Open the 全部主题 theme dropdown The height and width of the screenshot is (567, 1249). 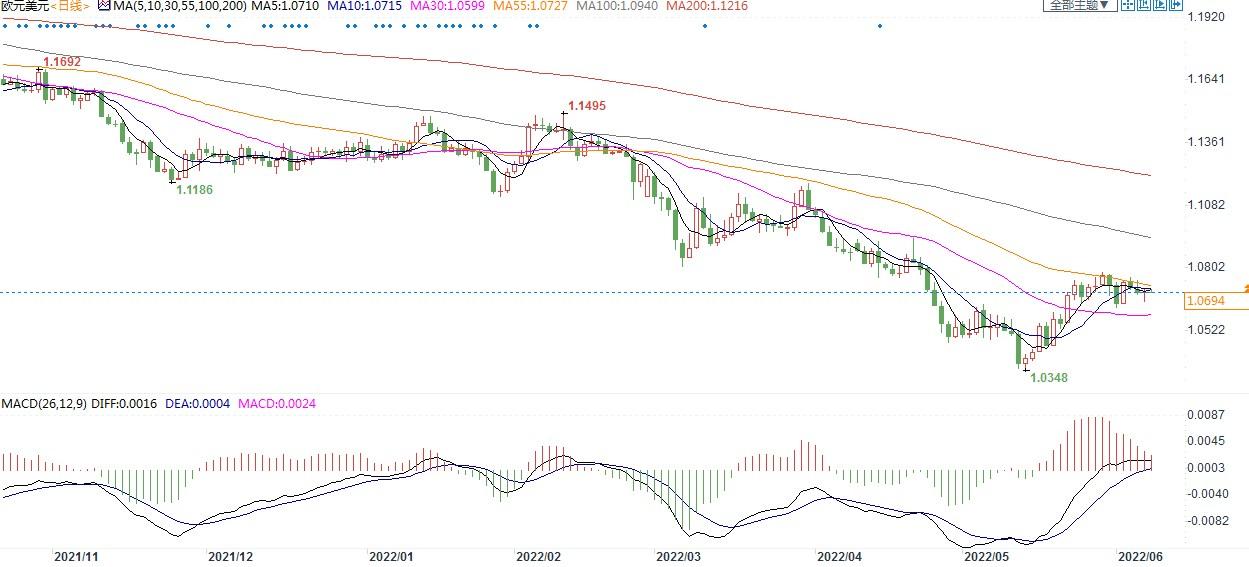1077,5
